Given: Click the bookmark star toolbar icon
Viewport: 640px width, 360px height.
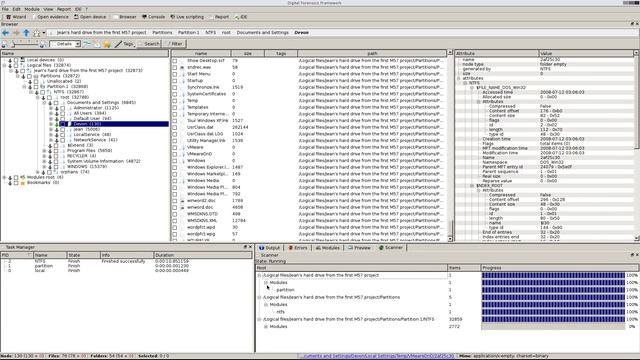Looking at the screenshot, I should (x=107, y=44).
